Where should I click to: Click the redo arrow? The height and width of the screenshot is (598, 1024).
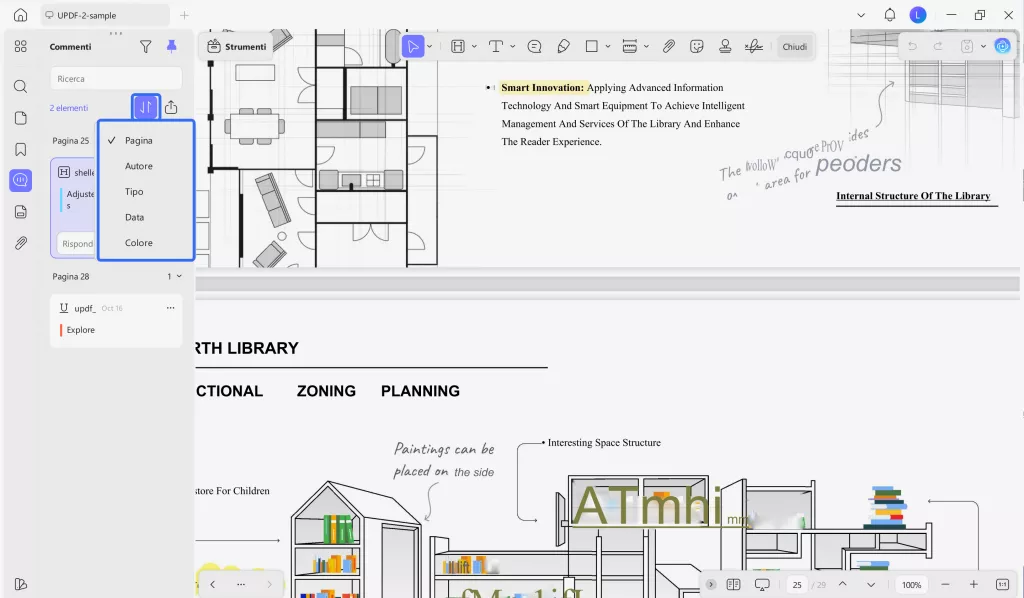(938, 46)
